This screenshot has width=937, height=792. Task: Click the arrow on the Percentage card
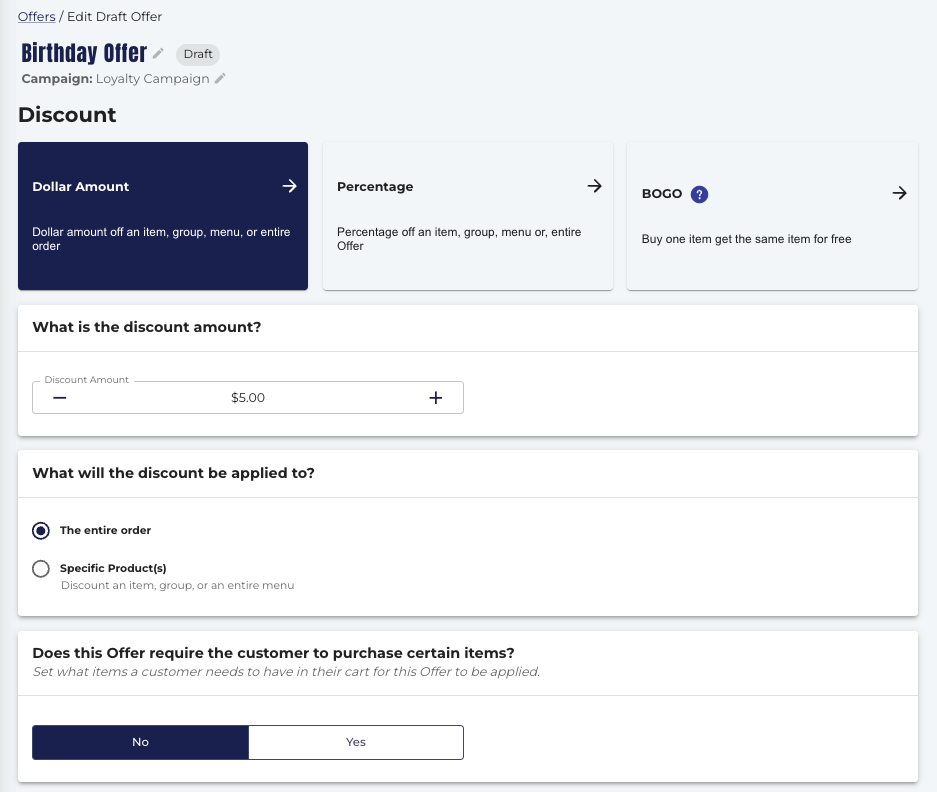coord(594,186)
